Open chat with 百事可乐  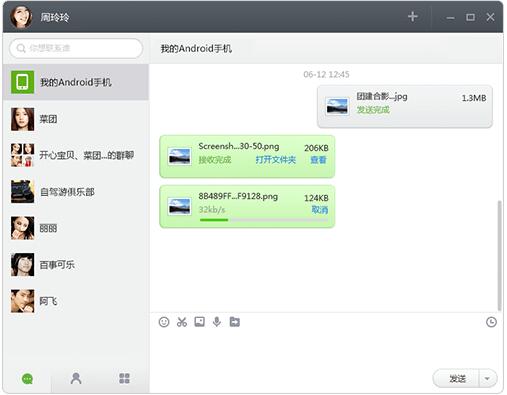[76, 265]
